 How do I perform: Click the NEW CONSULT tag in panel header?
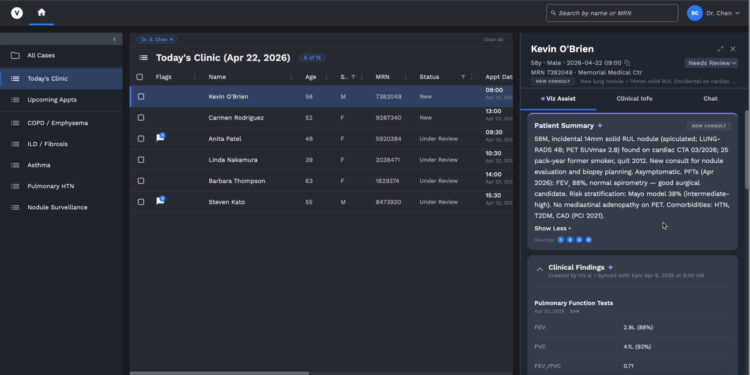pos(553,81)
